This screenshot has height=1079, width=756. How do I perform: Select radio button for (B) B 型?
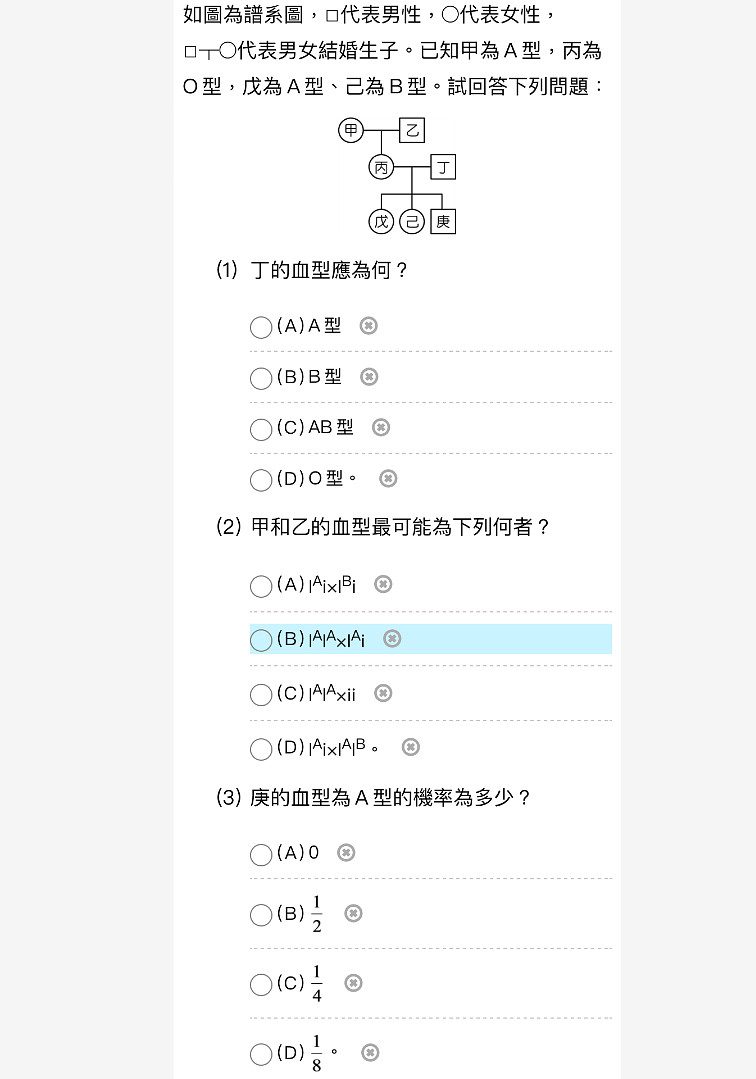[x=261, y=378]
